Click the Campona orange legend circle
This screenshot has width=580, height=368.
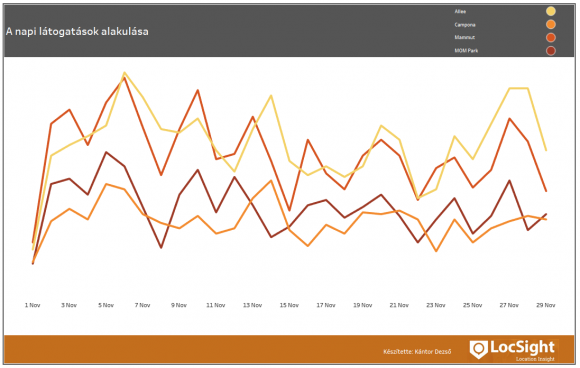[x=551, y=24]
